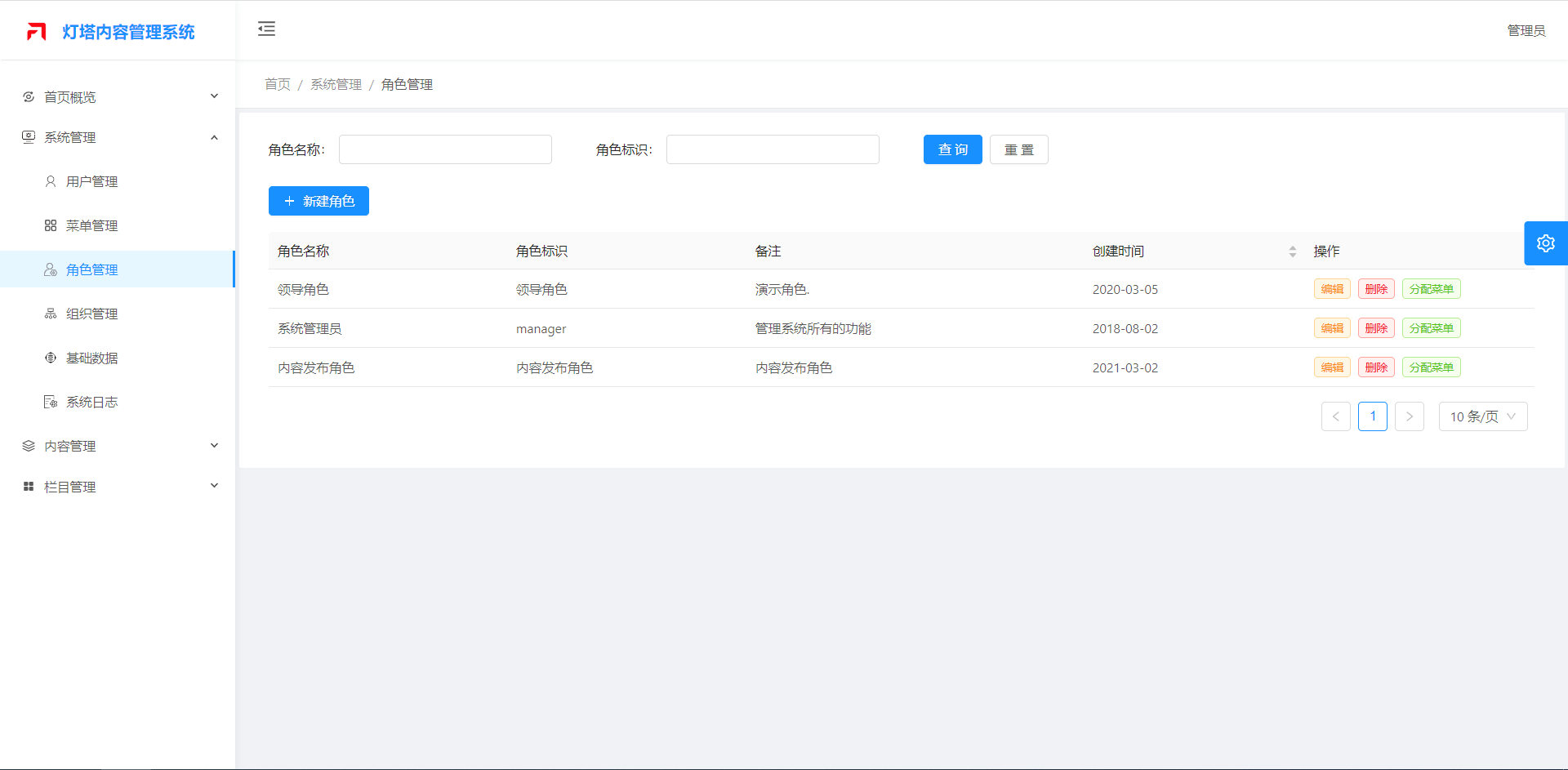Click the menu management grid icon

pos(51,225)
